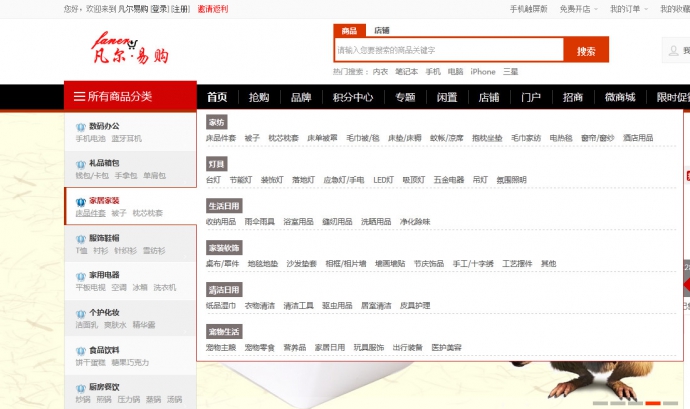The height and width of the screenshot is (409, 690).
Task: Open the 免费开店 dropdown
Action: click(x=579, y=9)
